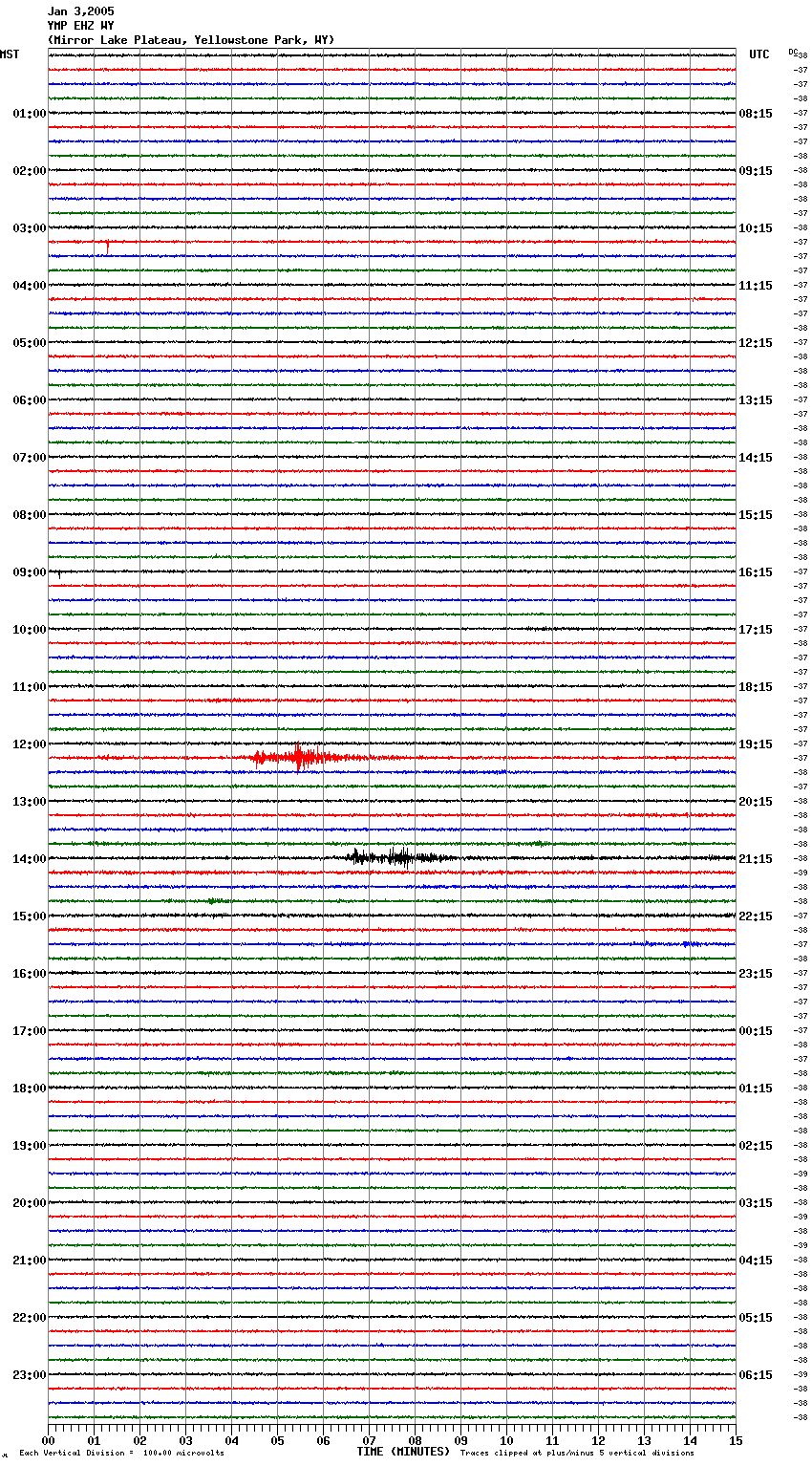Viewport: 812px width, 1466px height.
Task: Click 'Traces clipped at plus/minus 5 vertical divisions' note
Action: (x=577, y=1454)
